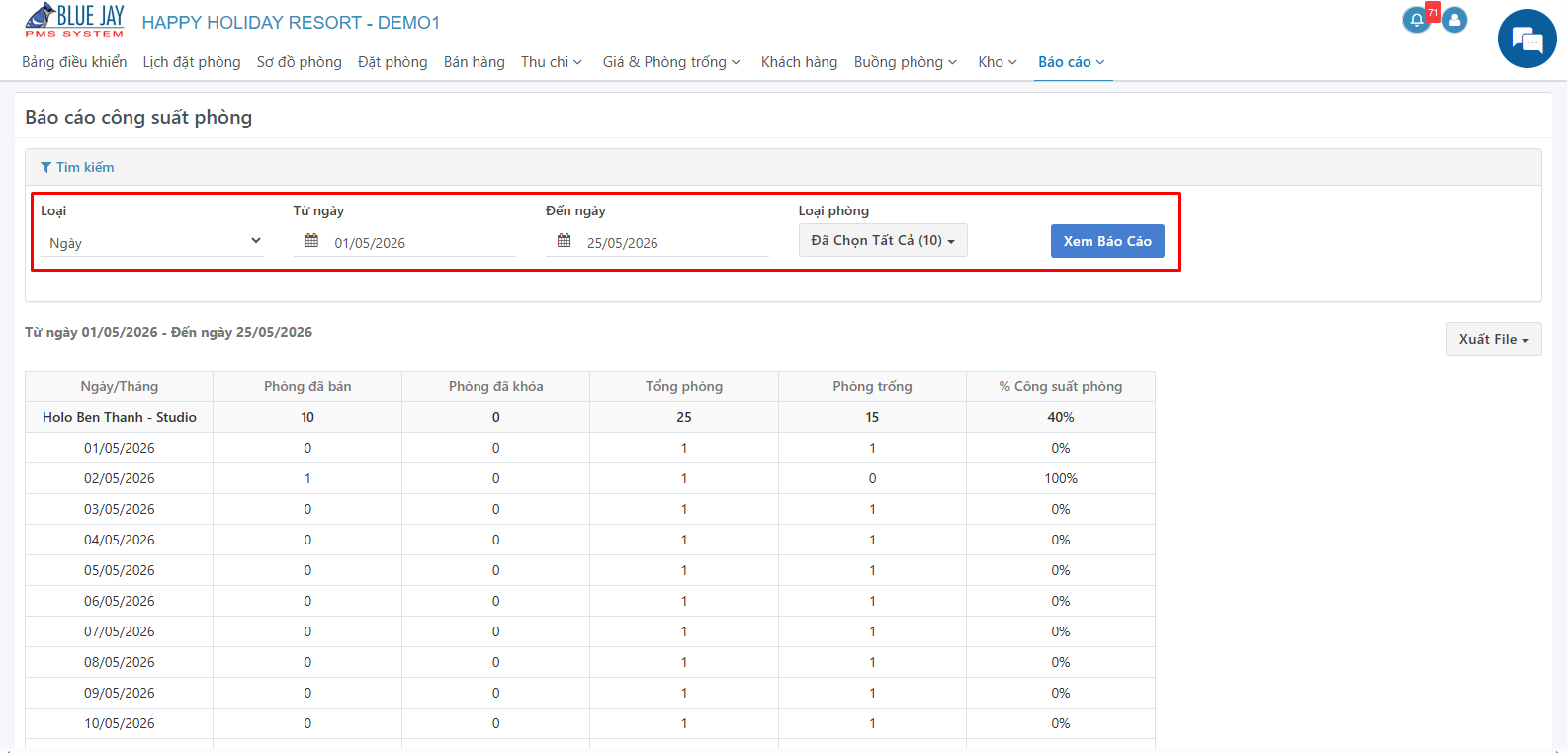Click the 07/05/2026 date cell
The width and height of the screenshot is (1568, 753).
pos(120,631)
